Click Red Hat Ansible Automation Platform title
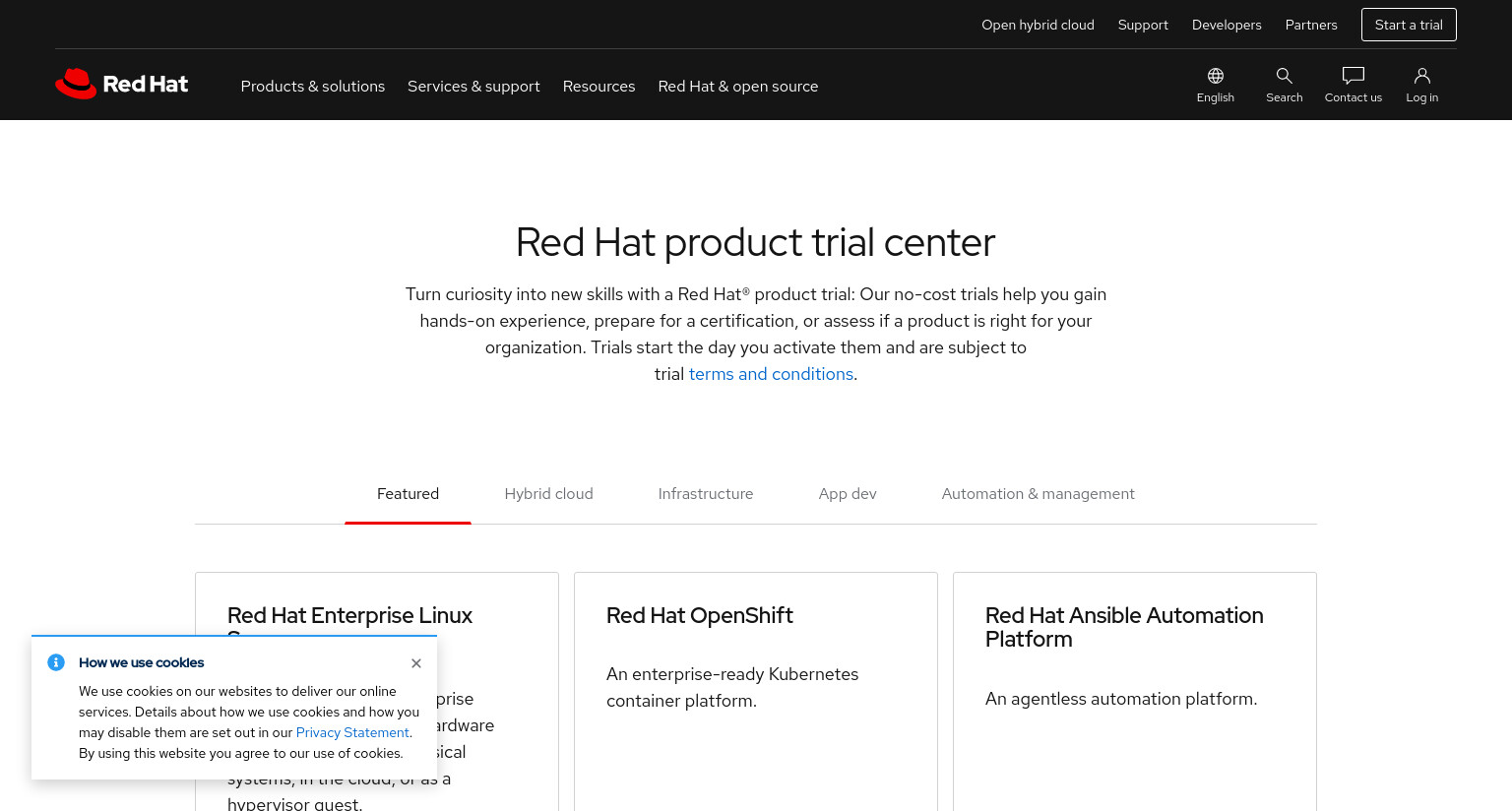 pos(1124,627)
